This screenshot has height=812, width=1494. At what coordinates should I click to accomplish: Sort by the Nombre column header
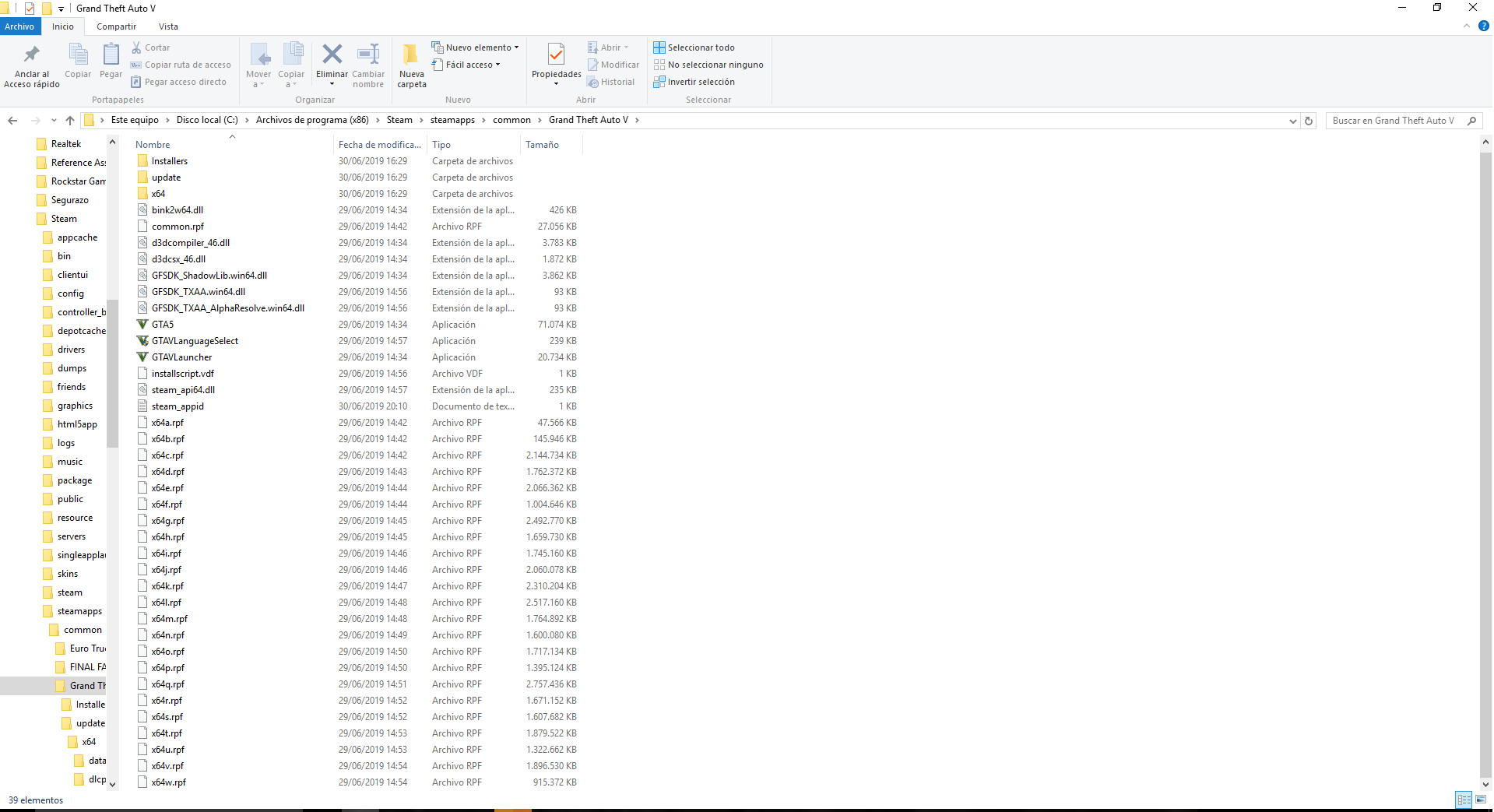[x=232, y=145]
